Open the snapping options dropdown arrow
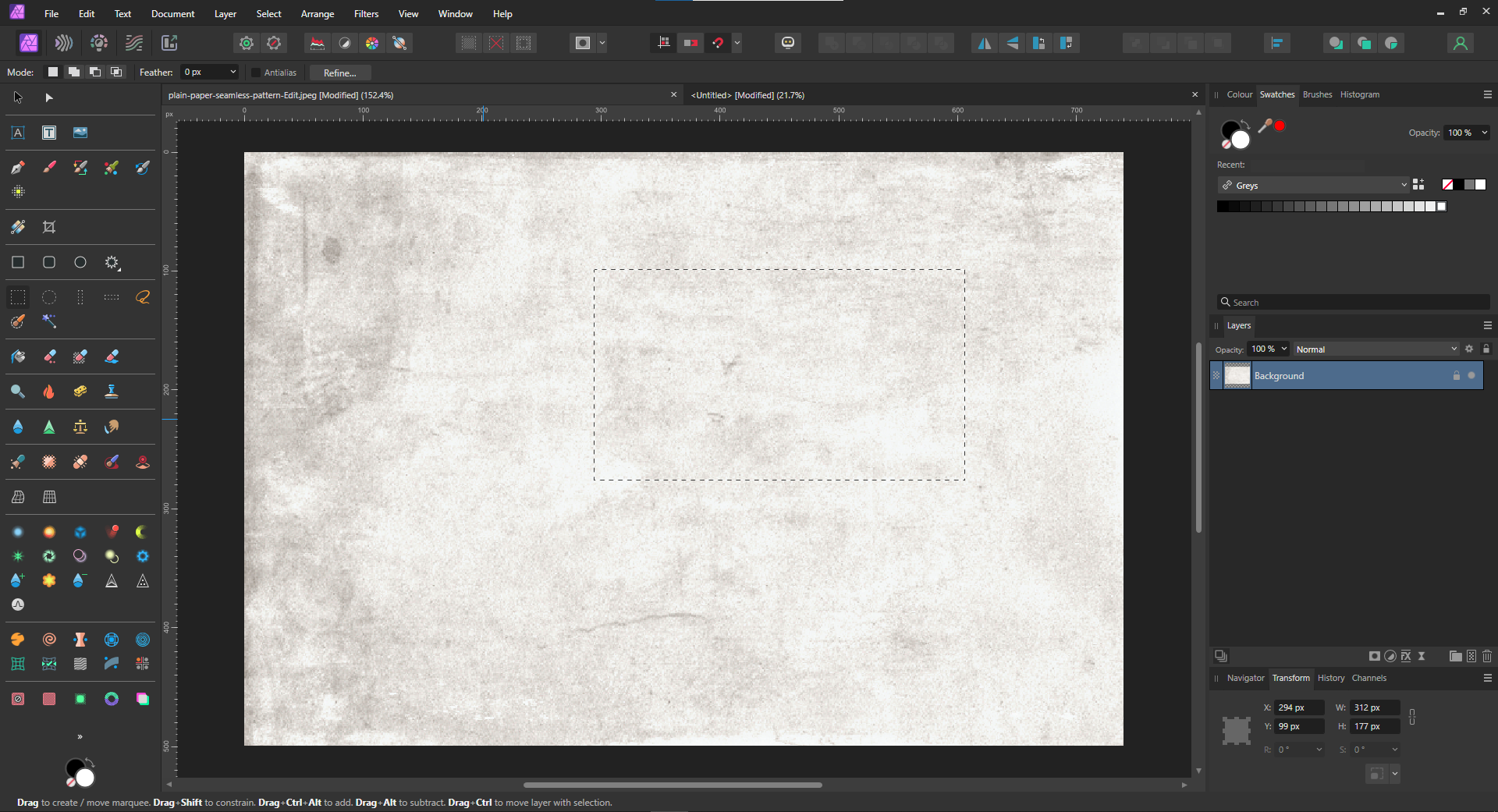This screenshot has height=812, width=1498. [737, 43]
